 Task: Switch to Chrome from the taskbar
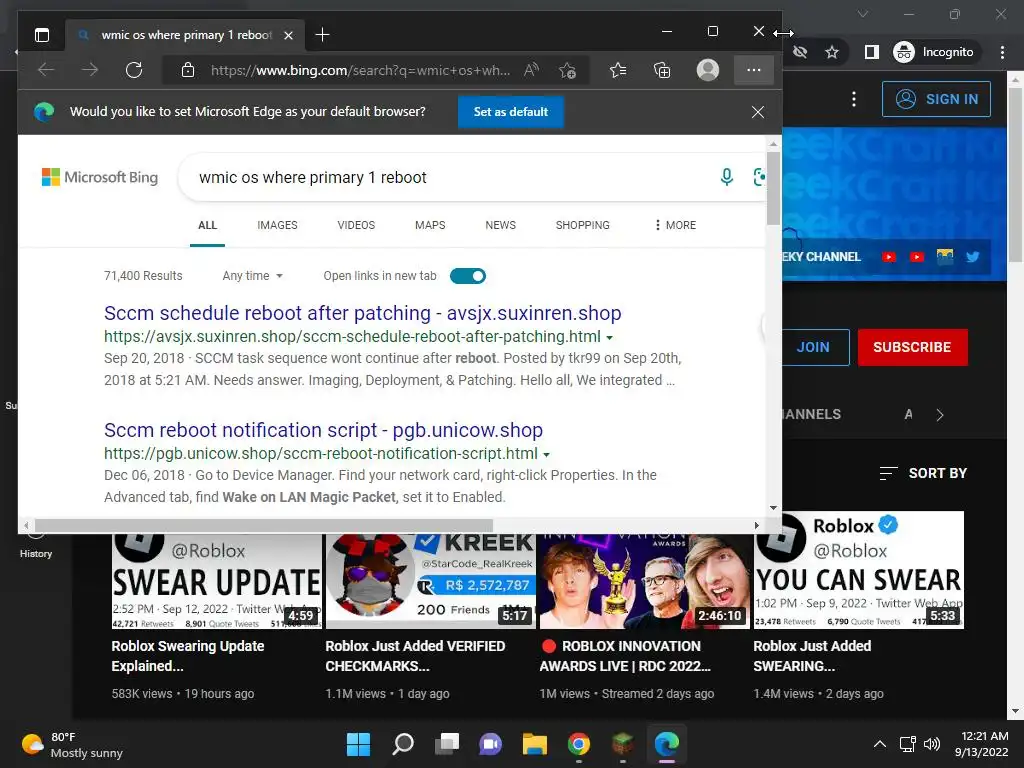[x=579, y=744]
